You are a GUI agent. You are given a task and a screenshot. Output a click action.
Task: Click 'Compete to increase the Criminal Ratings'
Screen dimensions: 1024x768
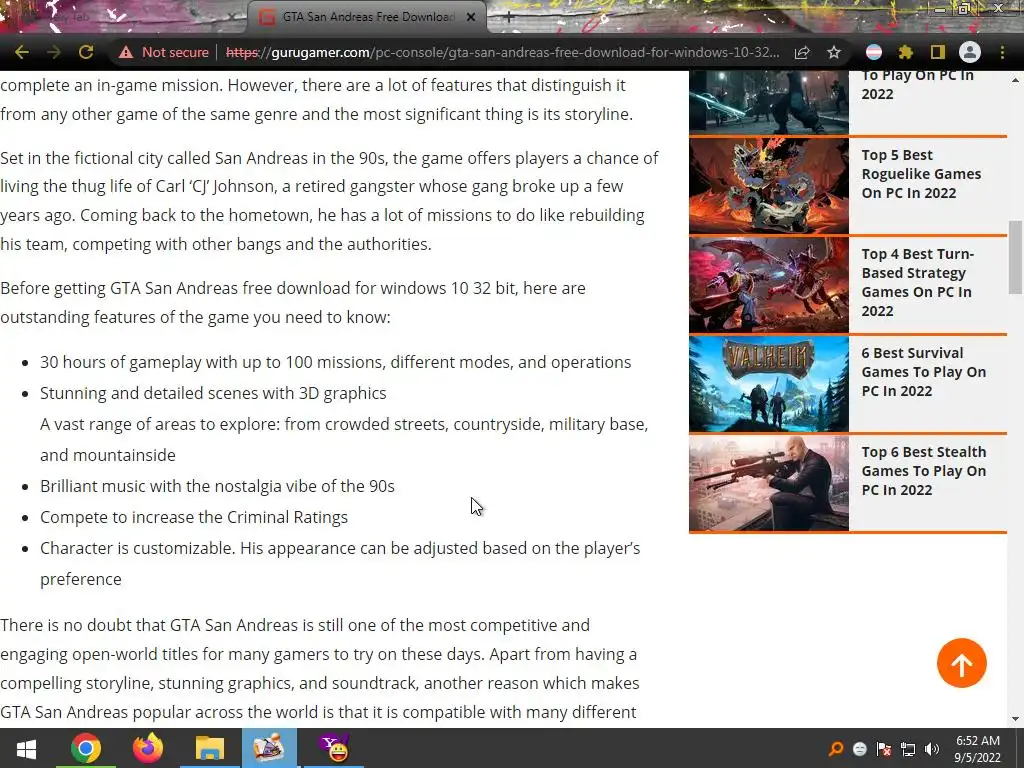pos(194,517)
